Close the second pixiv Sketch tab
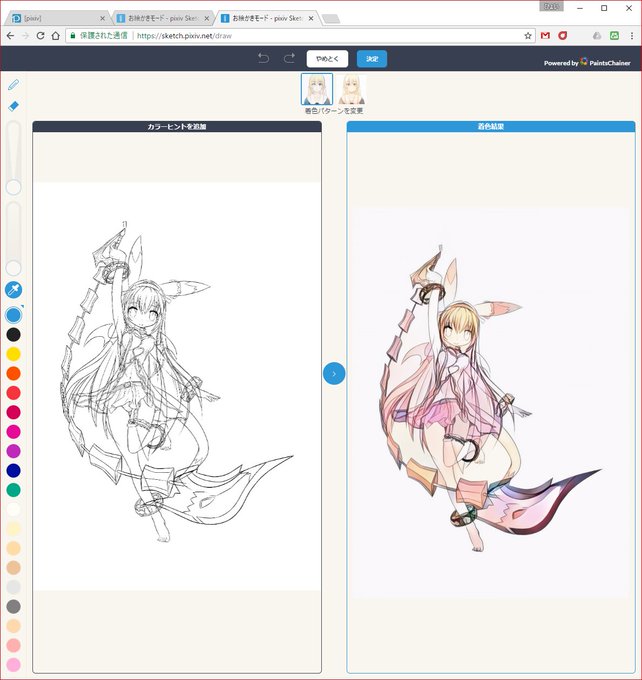This screenshot has width=642, height=680. [206, 18]
